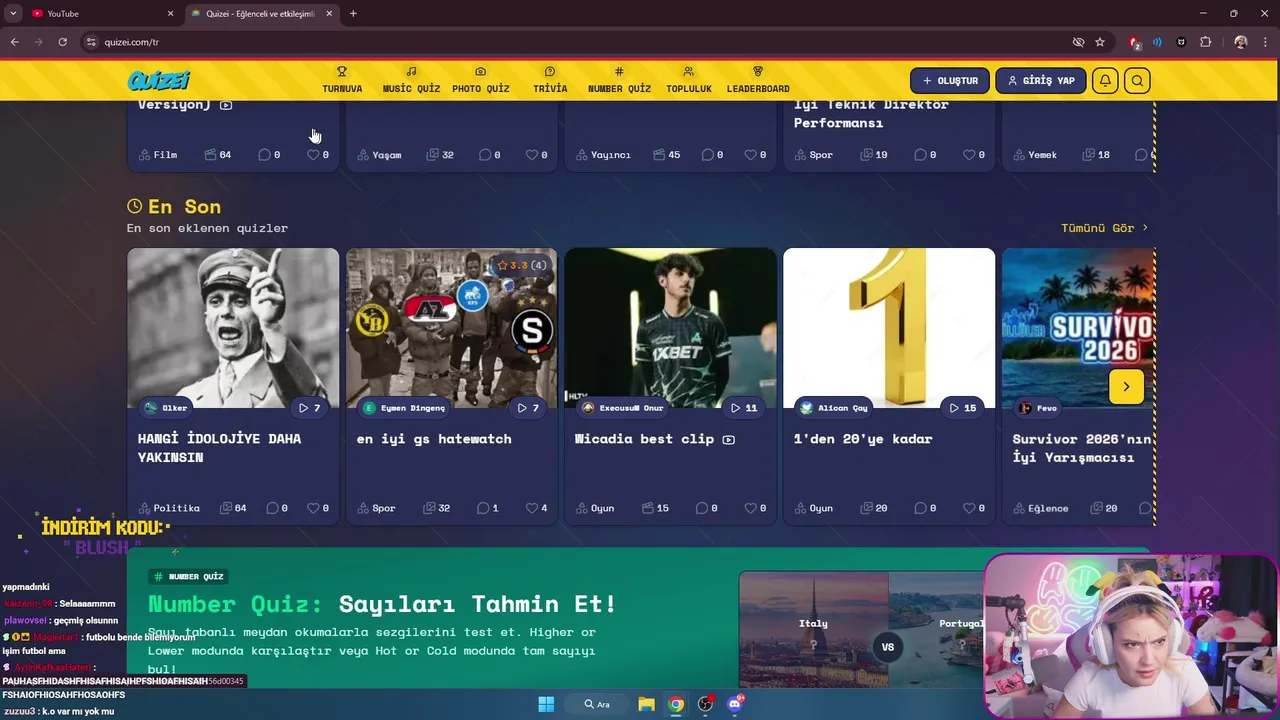Like the Wicadia best clip heart
Image resolution: width=1280 pixels, height=720 pixels.
pos(755,508)
